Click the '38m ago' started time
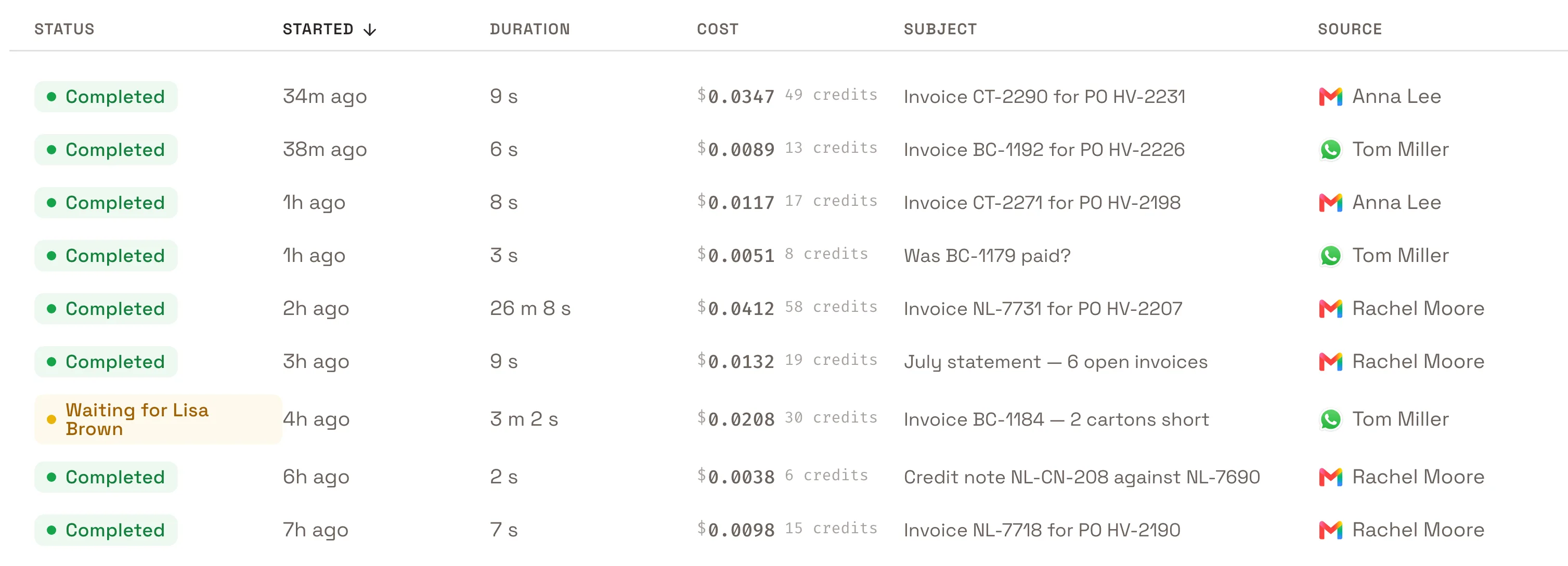Viewport: 1568px width, 566px height. click(325, 150)
